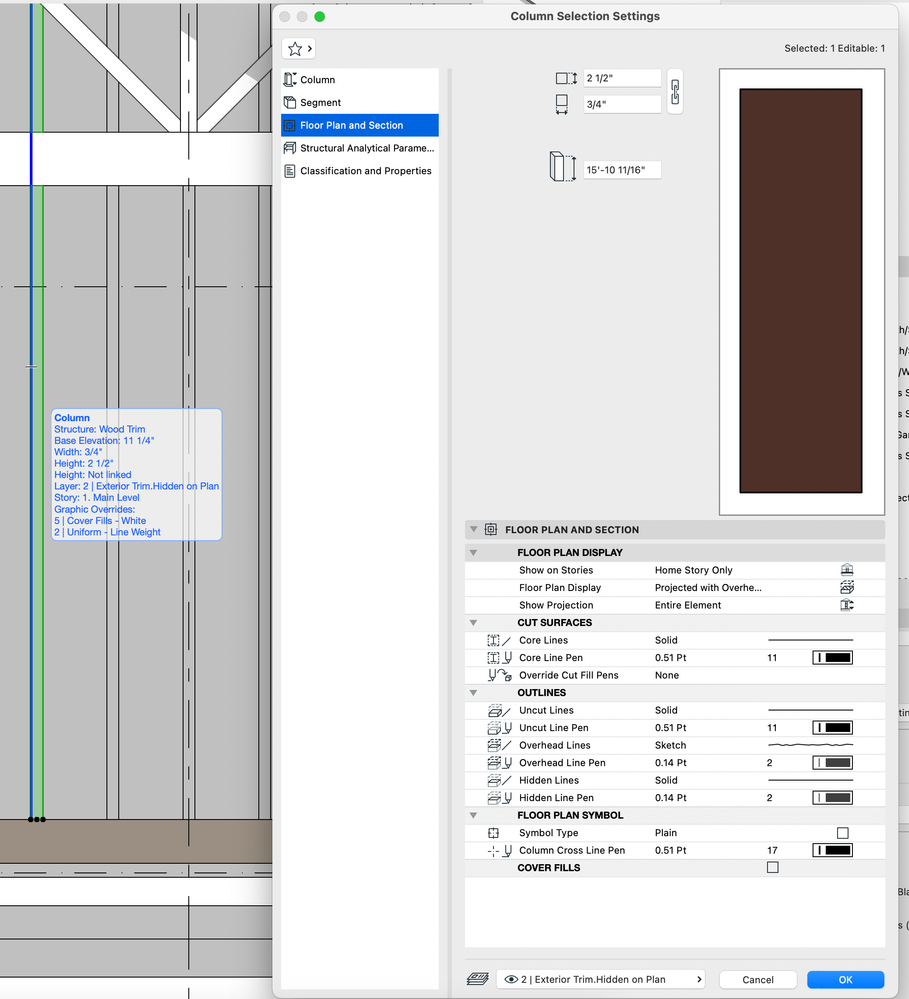Toggle the Symbol Type Plain checkbox
Image resolution: width=909 pixels, height=999 pixels.
pyautogui.click(x=842, y=833)
